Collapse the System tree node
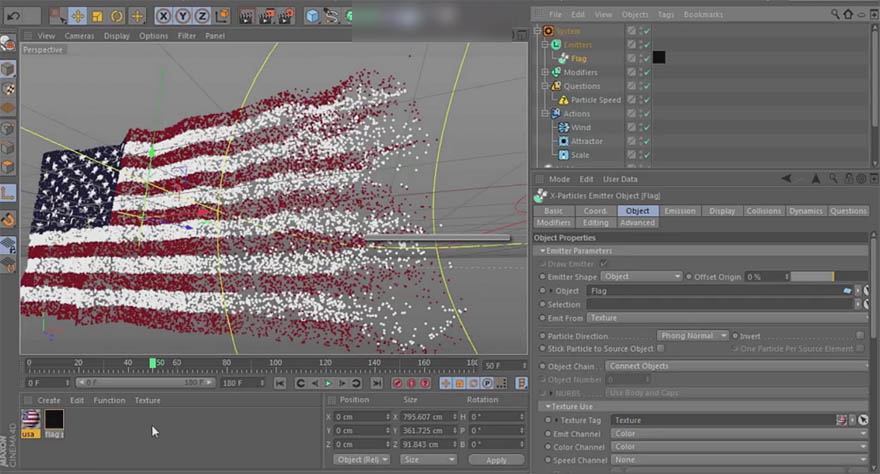This screenshot has height=474, width=880. point(538,31)
